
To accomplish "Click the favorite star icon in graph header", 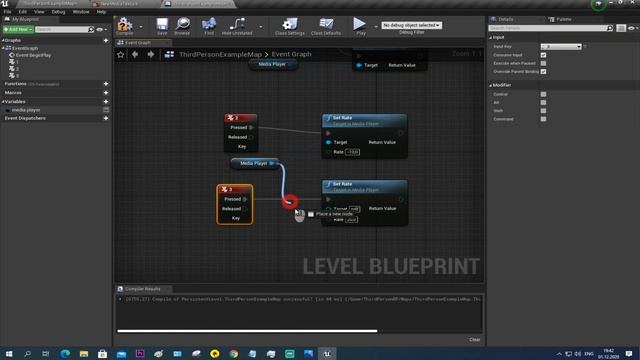I will coord(120,54).
